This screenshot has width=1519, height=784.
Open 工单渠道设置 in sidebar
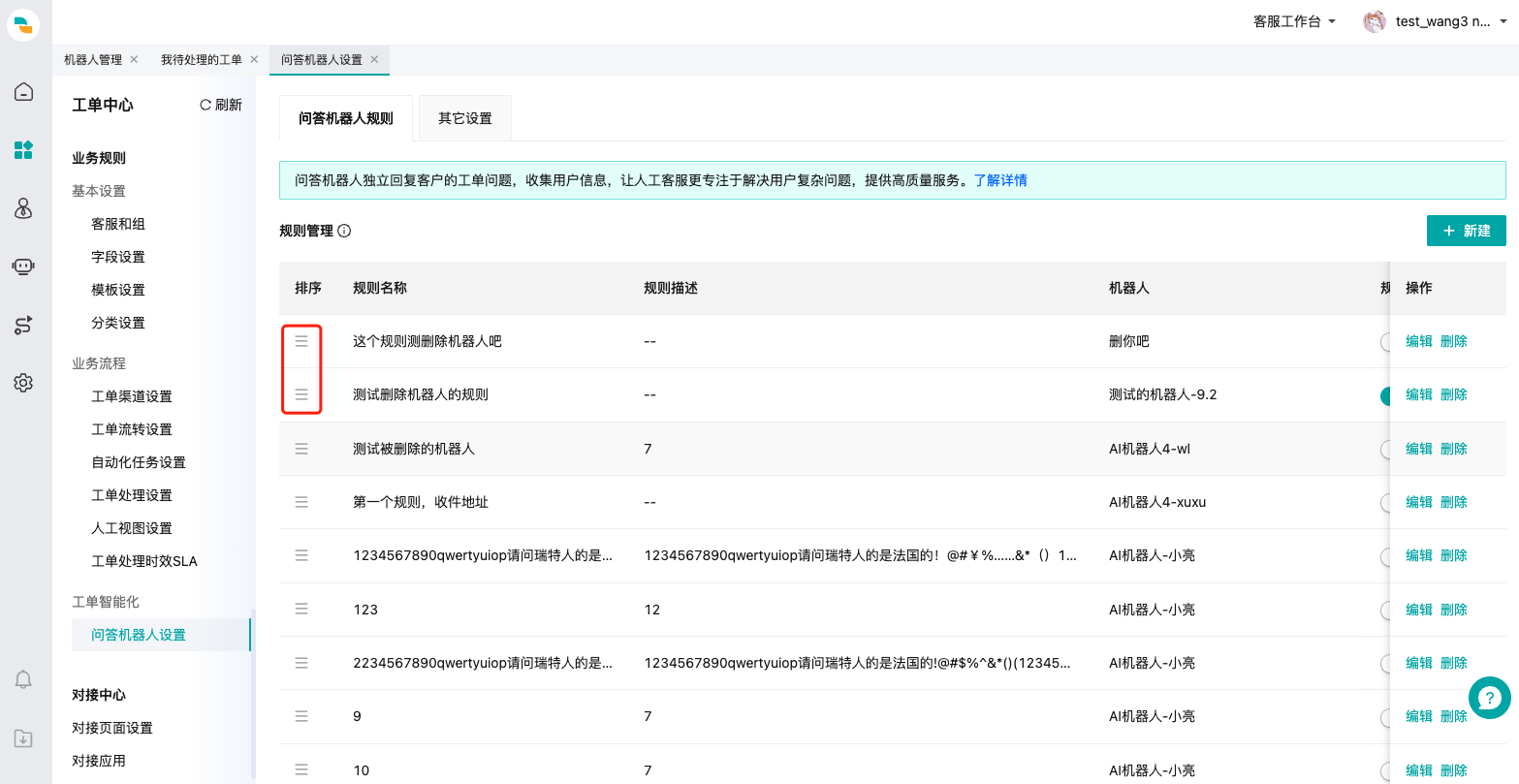coord(132,396)
